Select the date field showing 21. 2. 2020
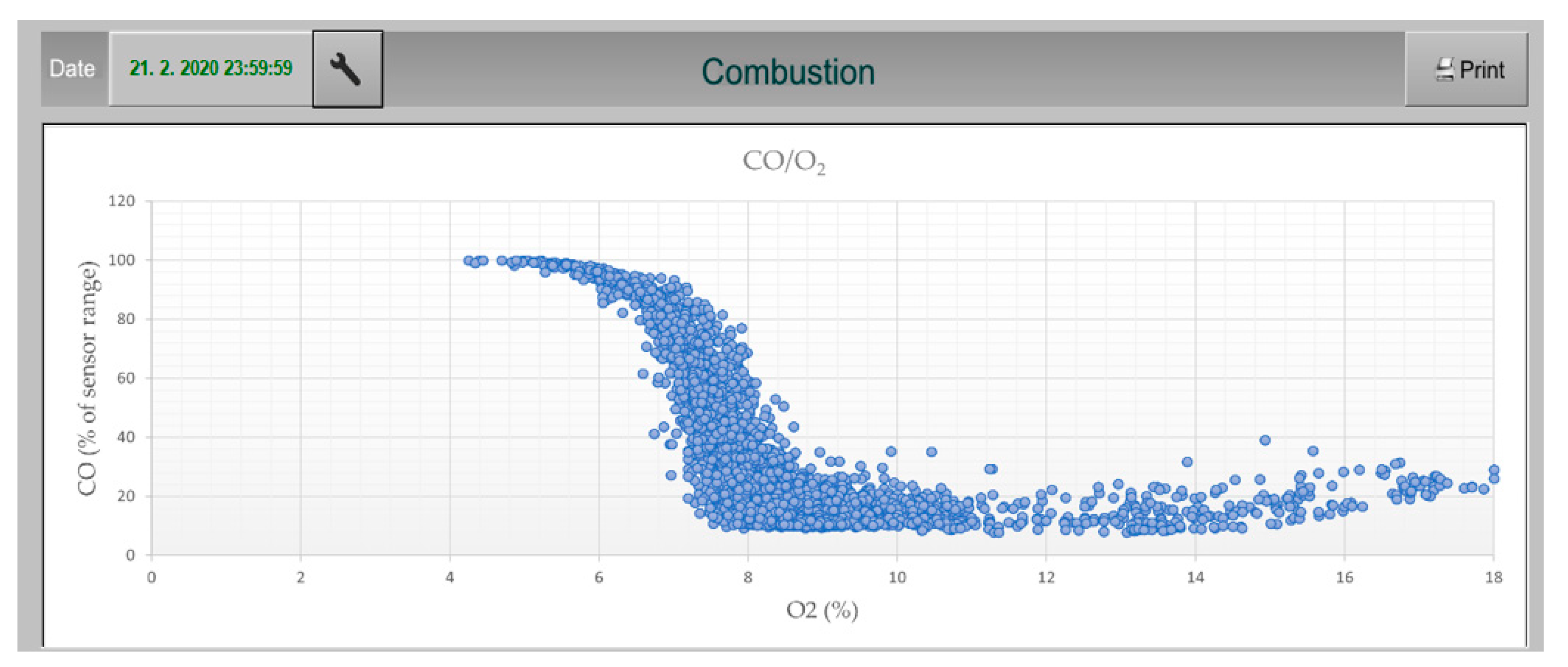The image size is (1568, 667). (x=211, y=68)
